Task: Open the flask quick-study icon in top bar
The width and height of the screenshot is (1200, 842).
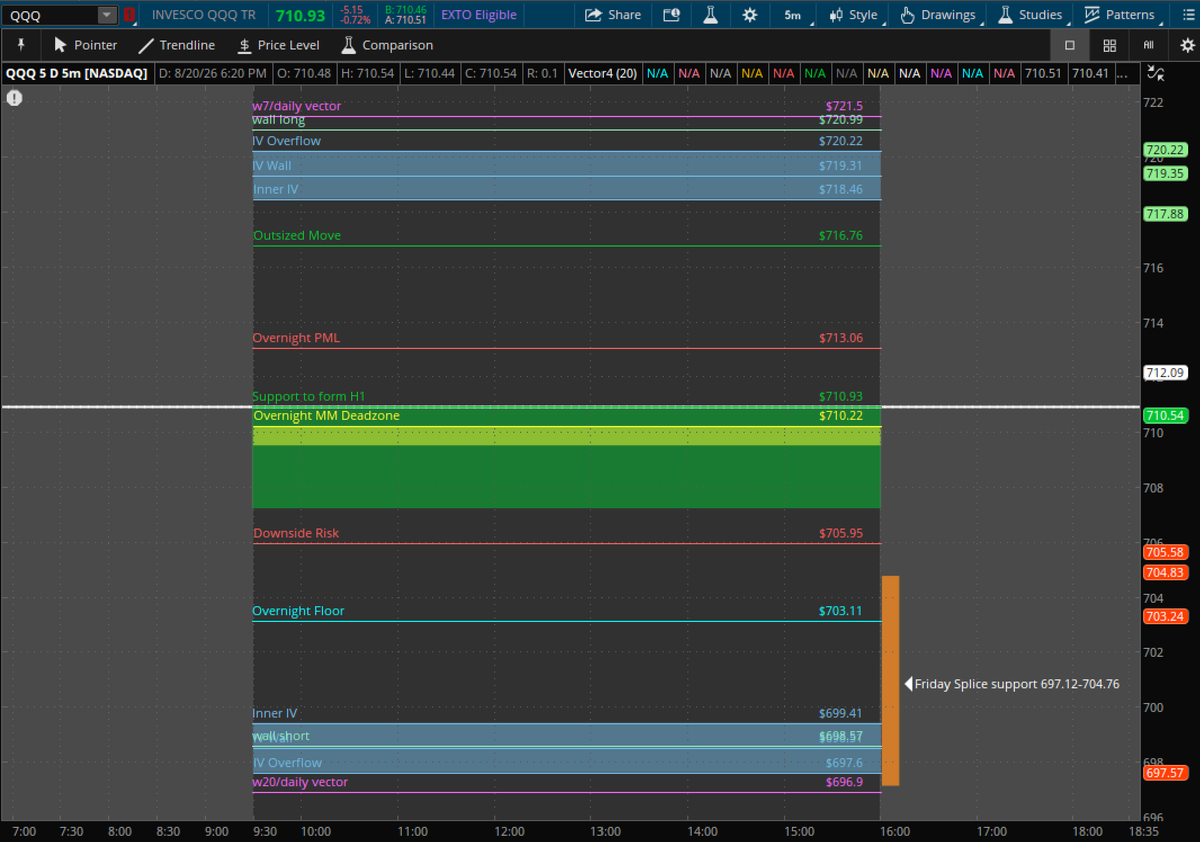Action: [x=711, y=15]
